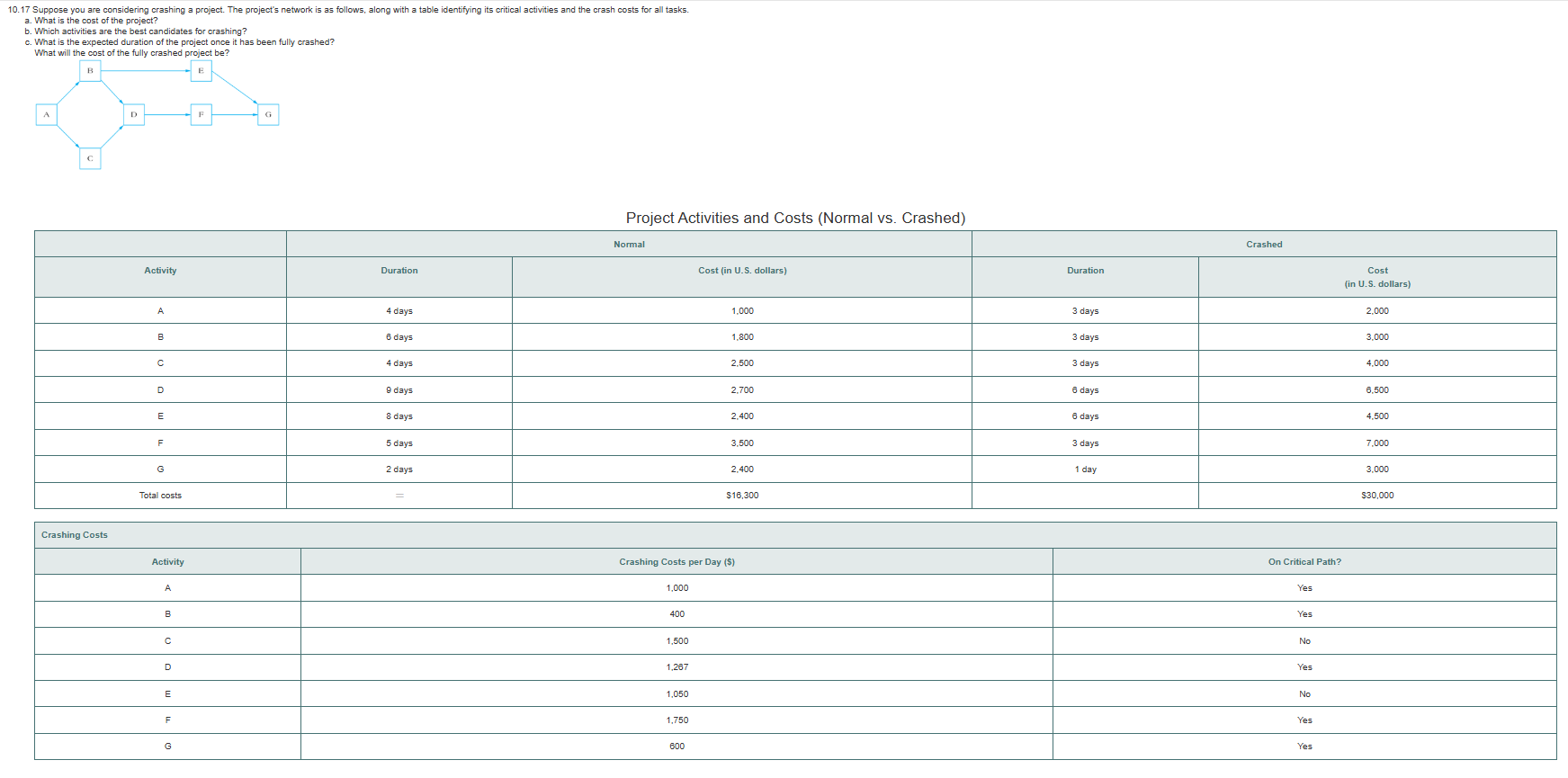Click node B in the network diagram

[x=90, y=71]
